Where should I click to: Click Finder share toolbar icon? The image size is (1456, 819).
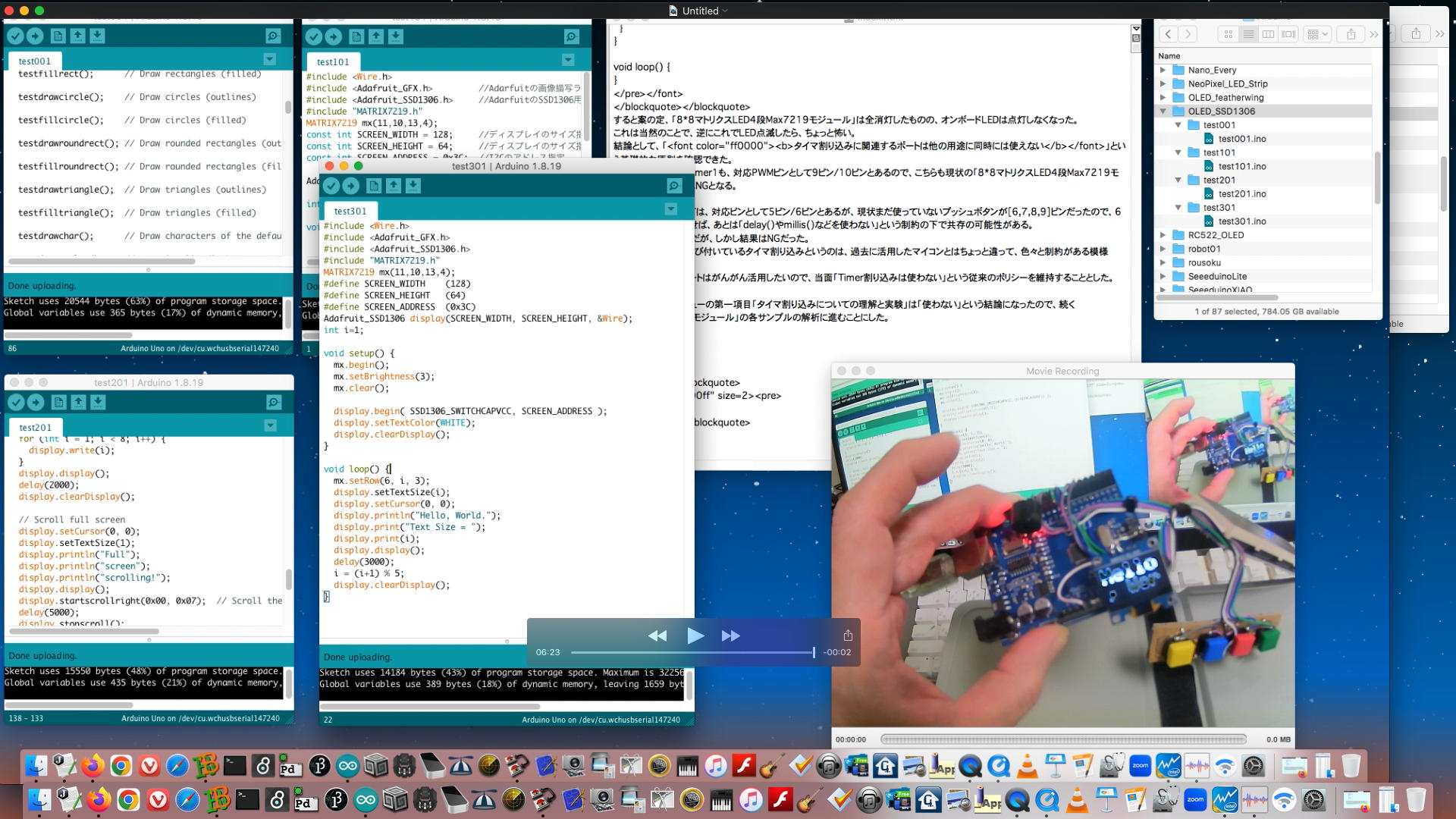pyautogui.click(x=1351, y=34)
